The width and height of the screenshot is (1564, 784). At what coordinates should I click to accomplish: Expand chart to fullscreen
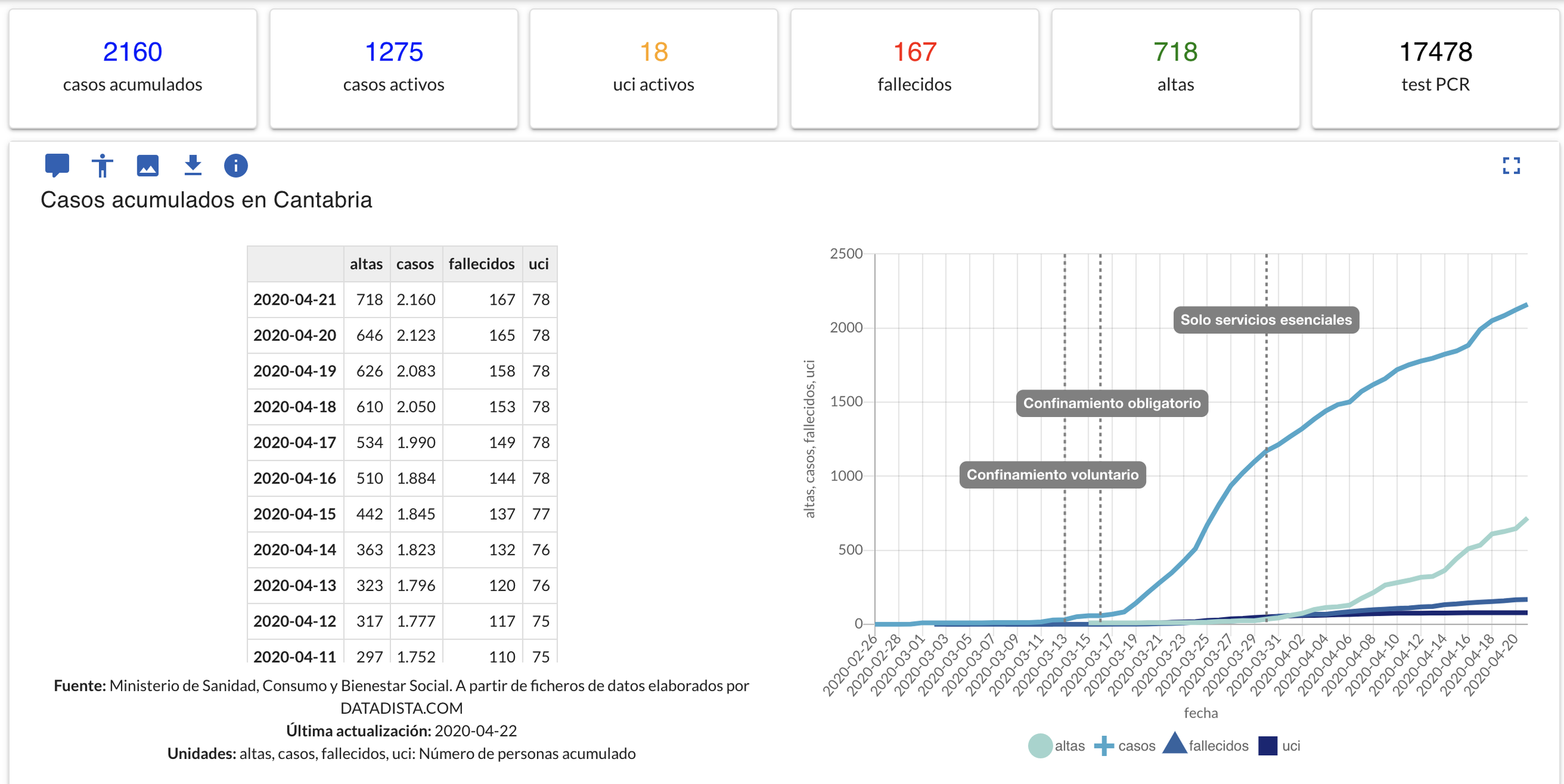(1511, 165)
